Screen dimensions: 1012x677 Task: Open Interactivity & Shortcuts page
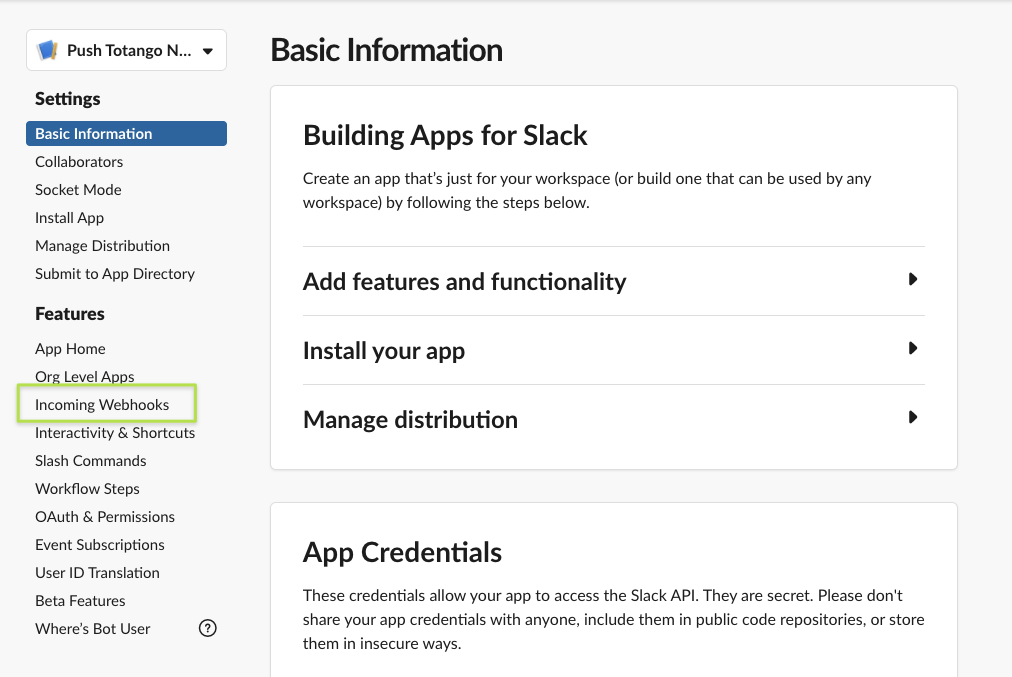(115, 433)
